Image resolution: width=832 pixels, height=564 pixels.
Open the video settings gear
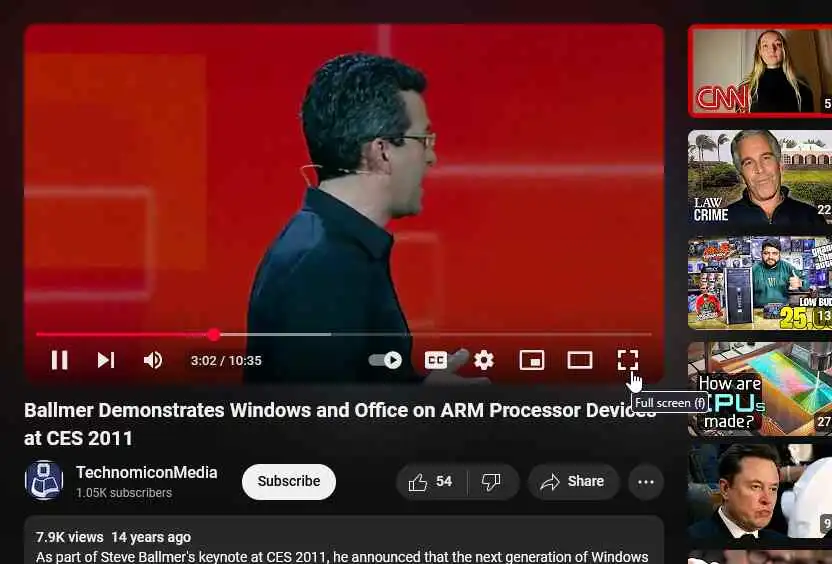[483, 360]
